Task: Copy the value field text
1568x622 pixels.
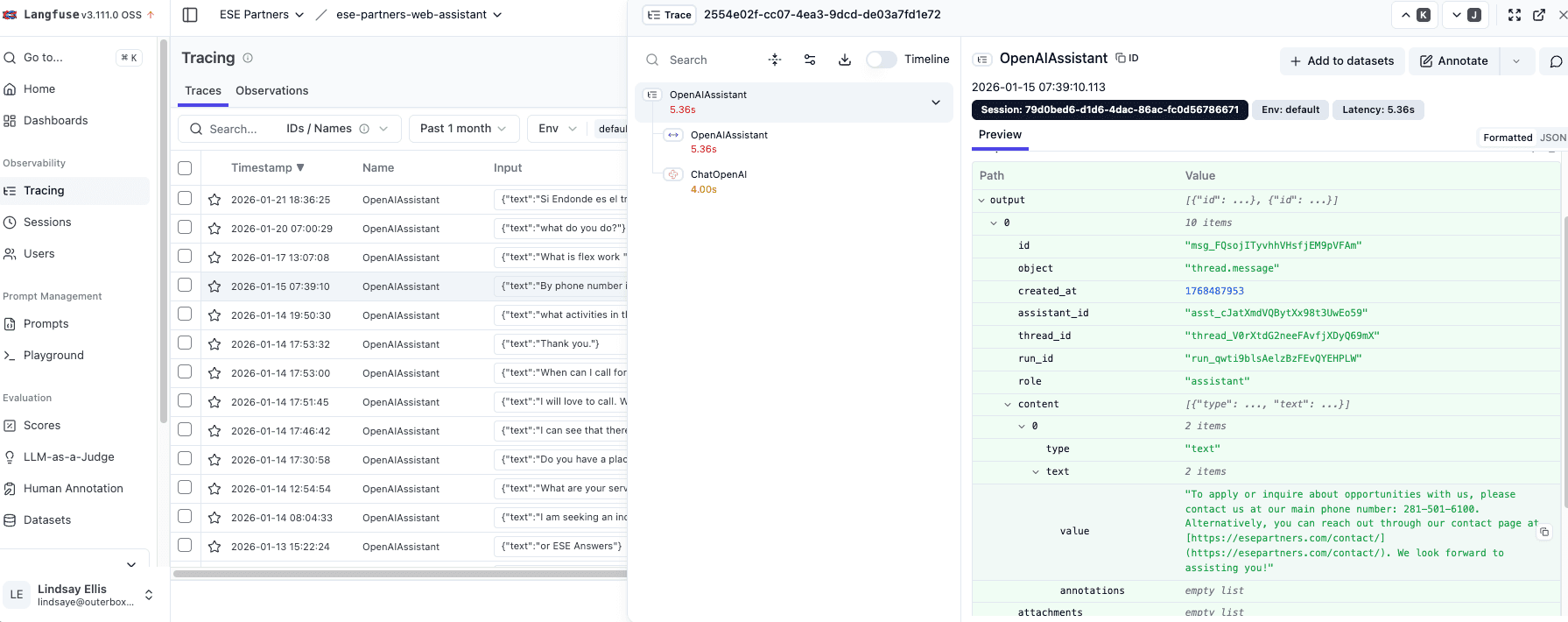Action: [x=1544, y=532]
